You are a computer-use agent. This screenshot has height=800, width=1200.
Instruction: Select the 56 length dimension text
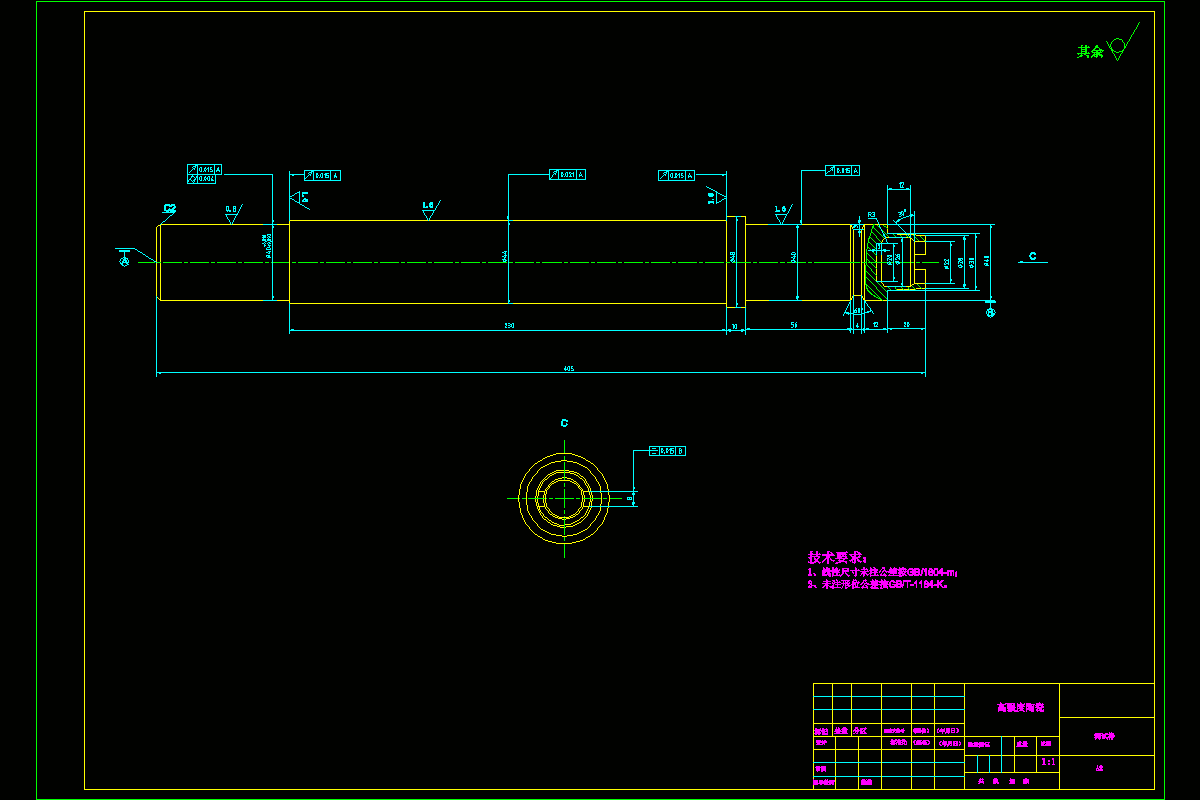pos(794,326)
